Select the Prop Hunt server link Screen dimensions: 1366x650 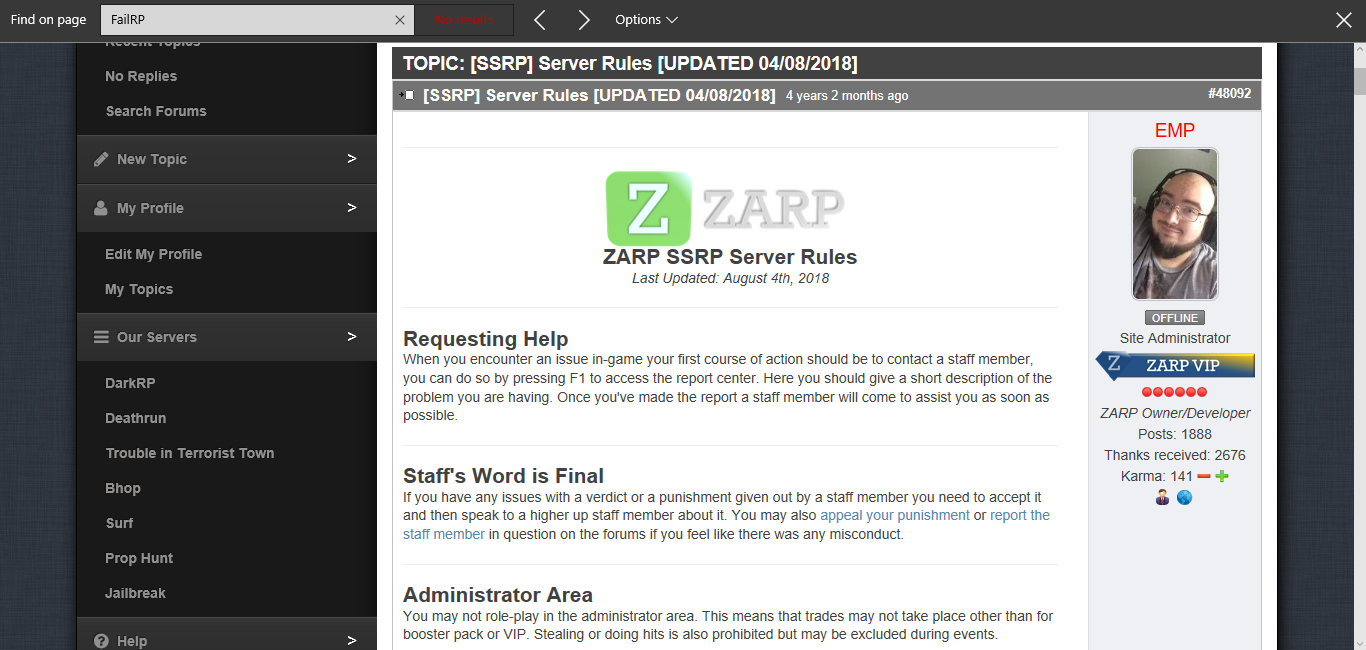pyautogui.click(x=139, y=558)
